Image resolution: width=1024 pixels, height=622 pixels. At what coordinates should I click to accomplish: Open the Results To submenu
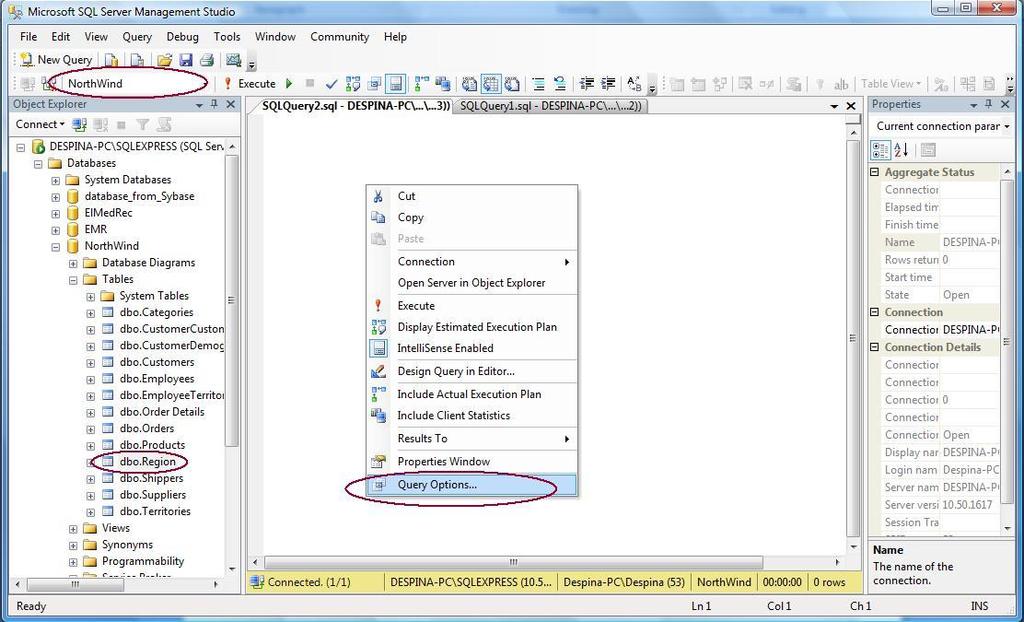pos(472,438)
